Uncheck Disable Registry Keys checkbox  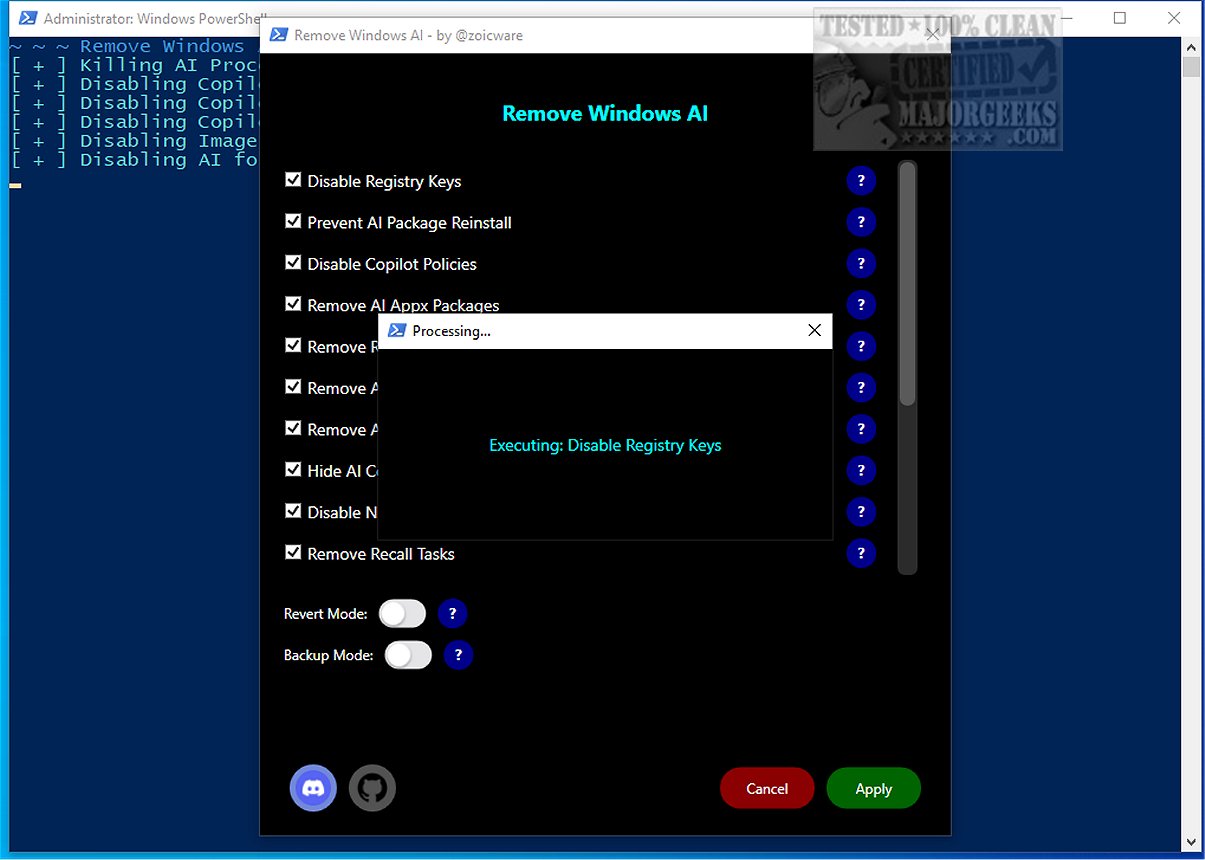point(293,180)
